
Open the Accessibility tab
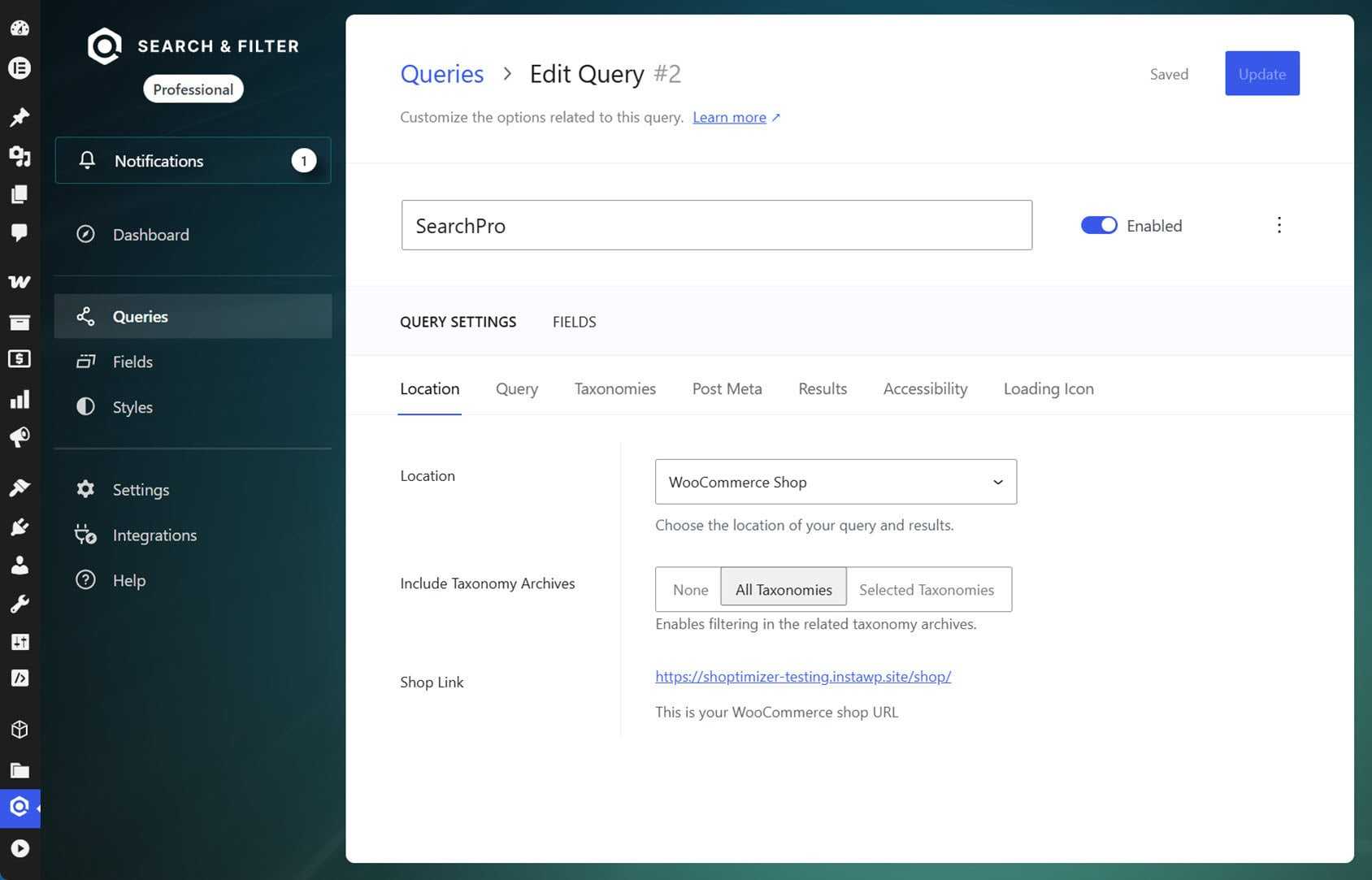pyautogui.click(x=925, y=388)
